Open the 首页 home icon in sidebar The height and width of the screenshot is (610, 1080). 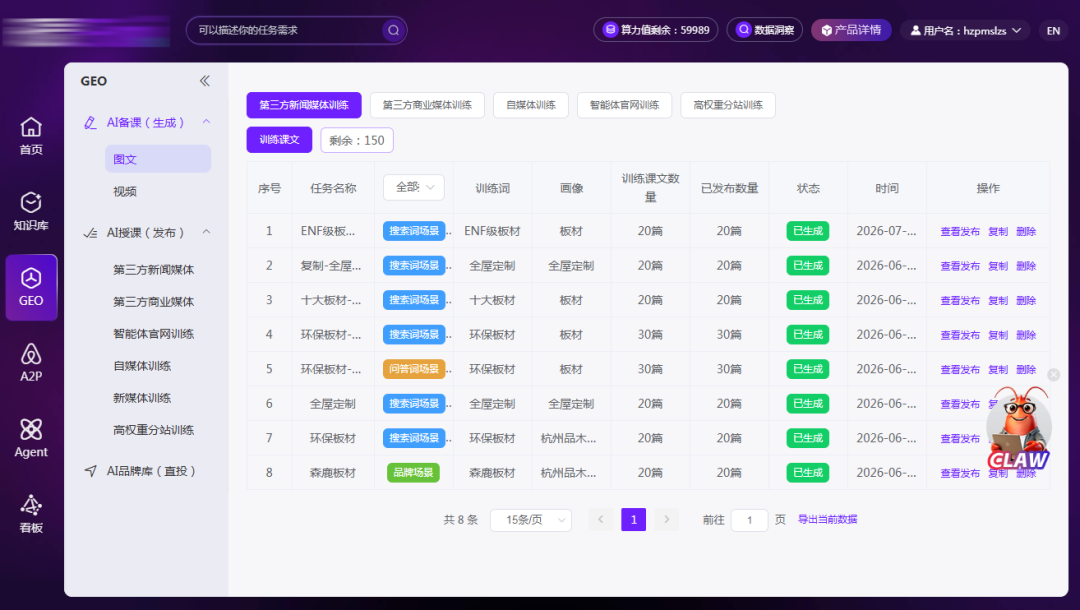click(x=31, y=136)
